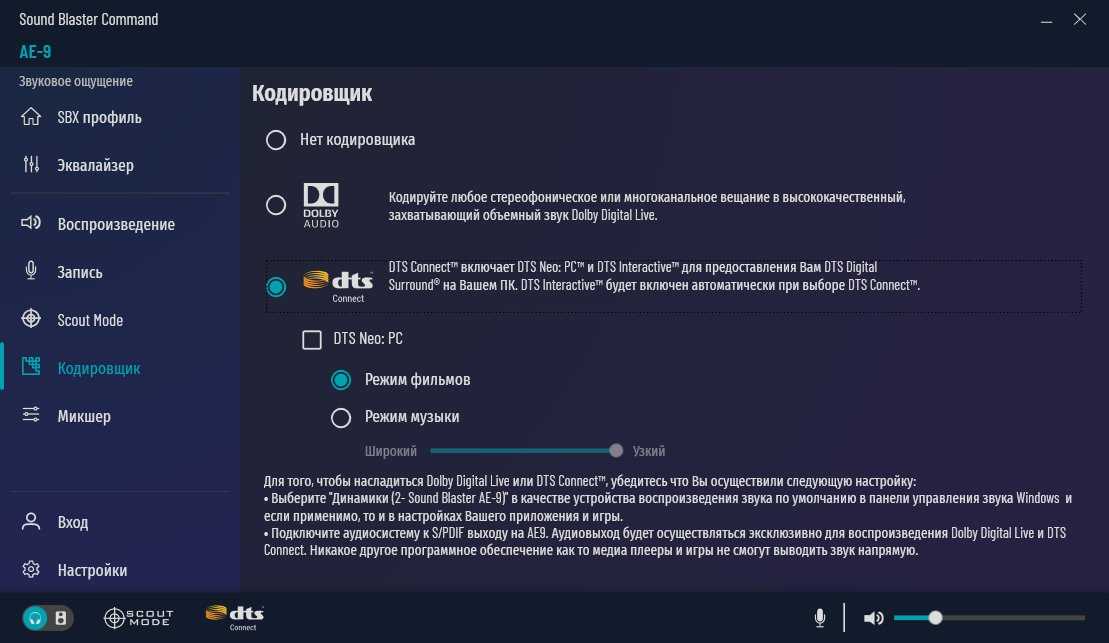Image resolution: width=1109 pixels, height=643 pixels.
Task: Click the Широкий–Узкий width slider handle
Action: pos(616,451)
